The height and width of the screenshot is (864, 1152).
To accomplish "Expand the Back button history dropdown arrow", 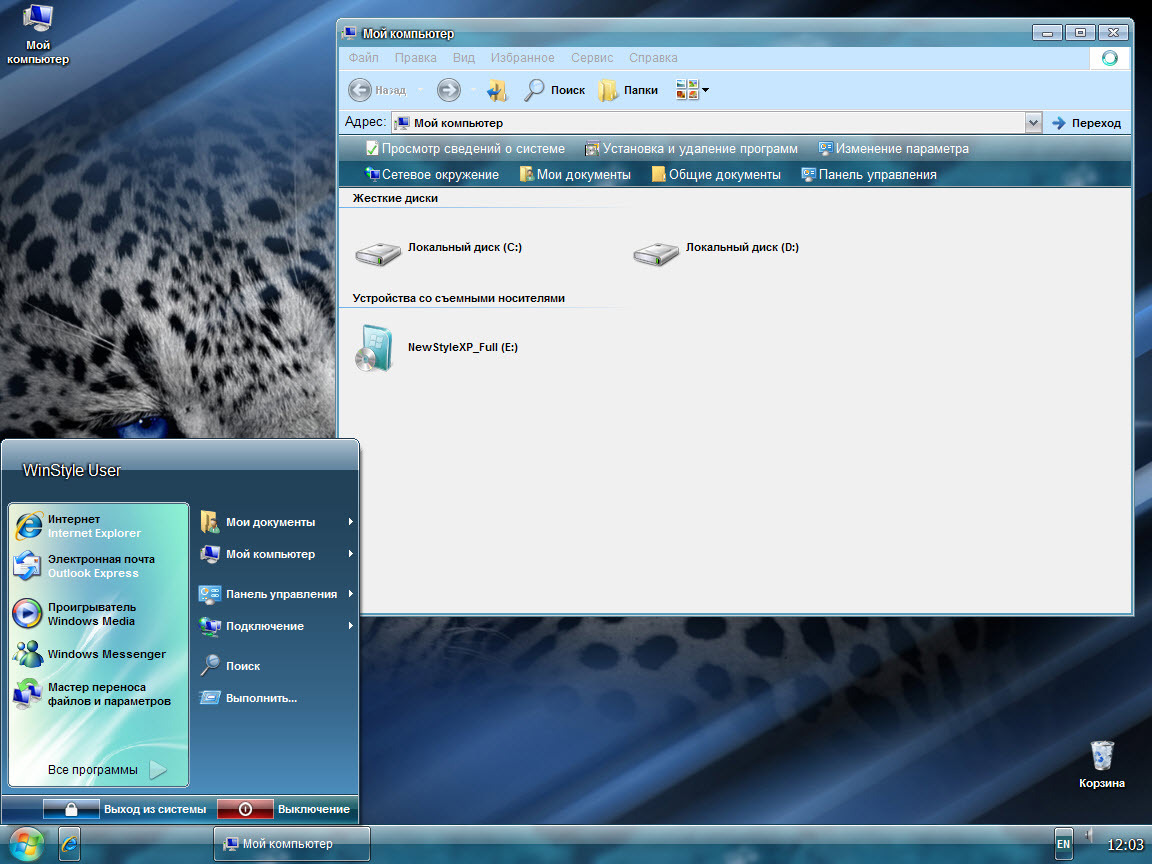I will pos(420,90).
